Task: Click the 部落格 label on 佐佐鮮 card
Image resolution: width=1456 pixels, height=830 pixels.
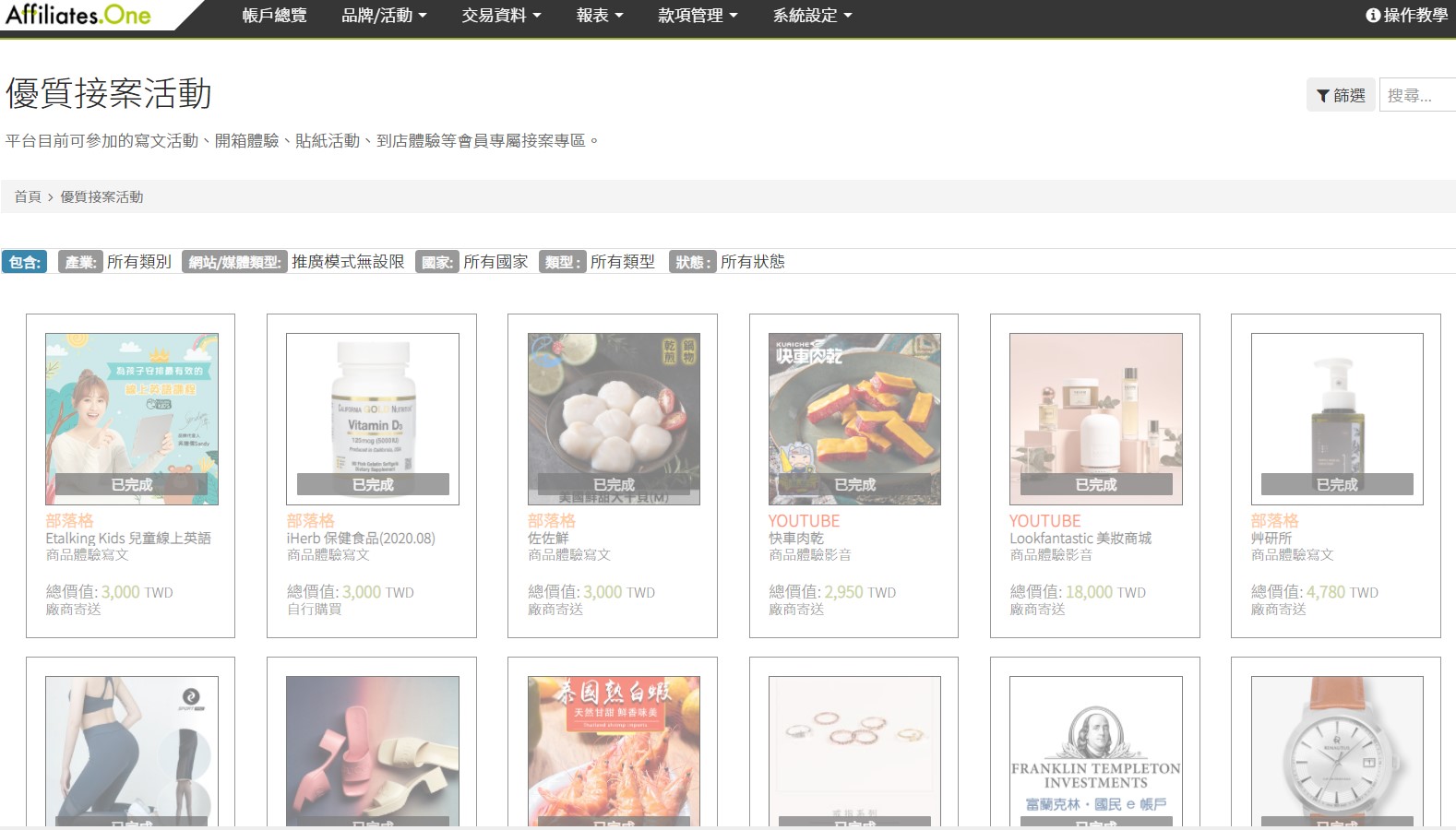Action: (552, 521)
